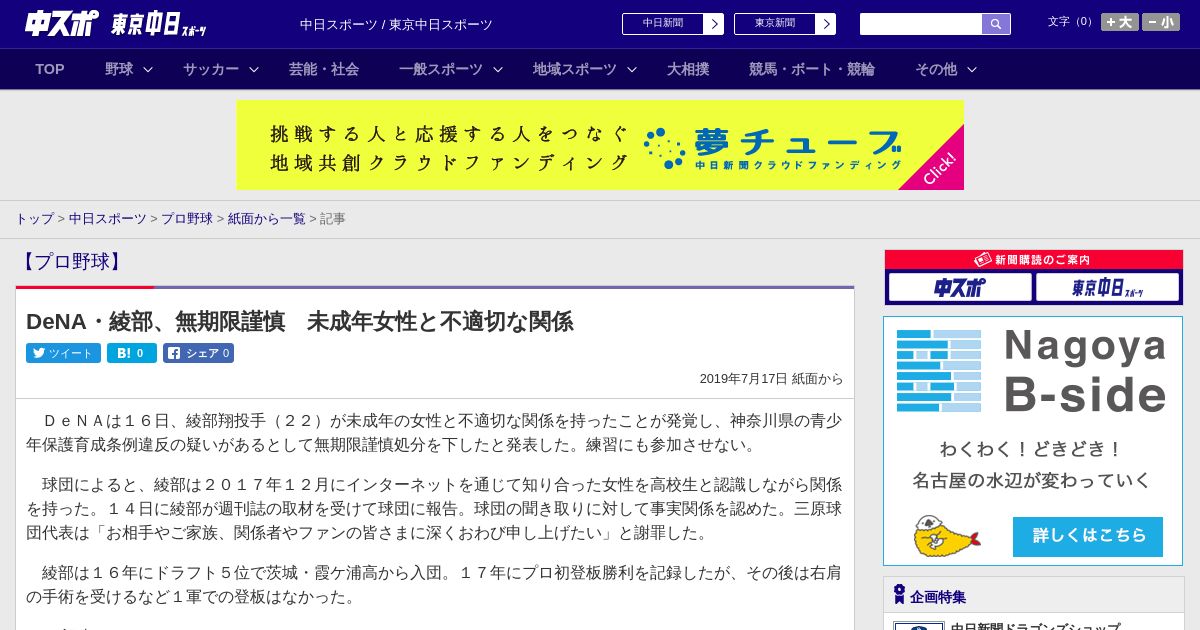Screen dimensions: 1200x630
Task: Click the 【プロ野球】 section heading
Action: pyautogui.click(x=72, y=262)
